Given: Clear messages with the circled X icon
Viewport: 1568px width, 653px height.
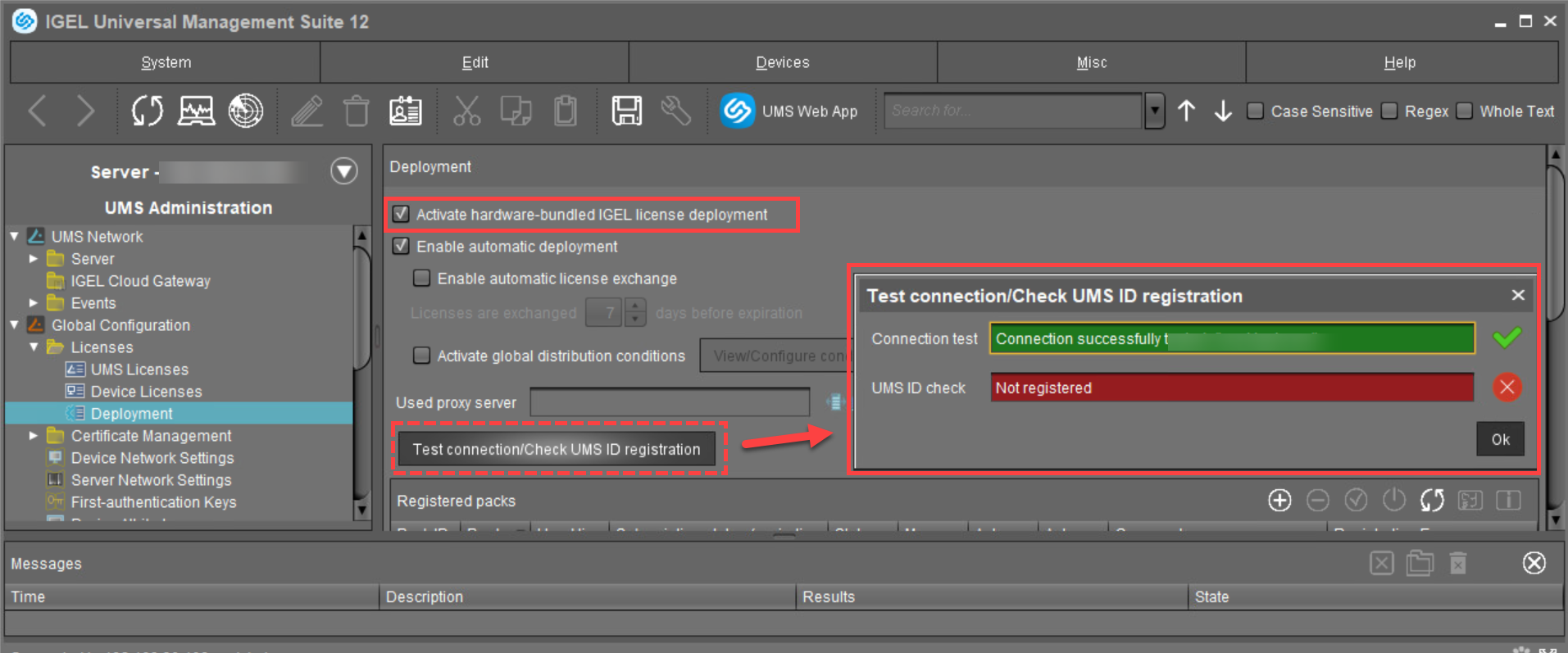Looking at the screenshot, I should click(1534, 563).
